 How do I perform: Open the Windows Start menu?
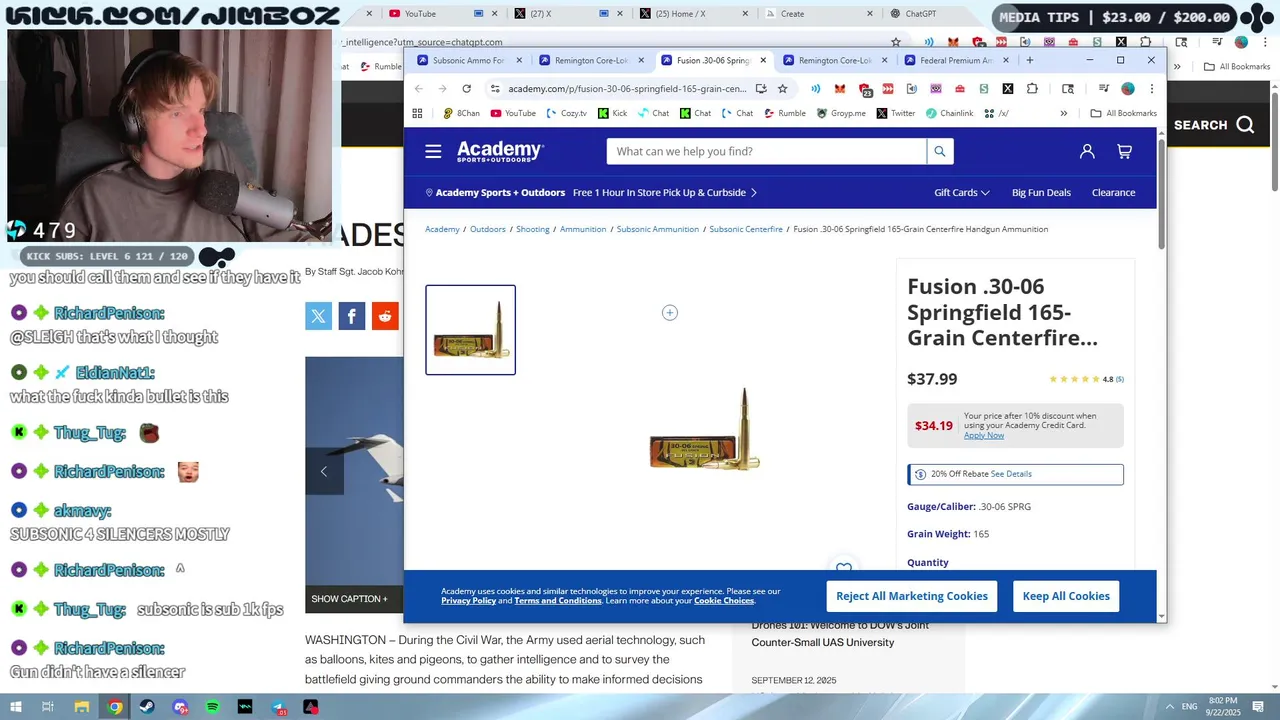click(x=15, y=707)
